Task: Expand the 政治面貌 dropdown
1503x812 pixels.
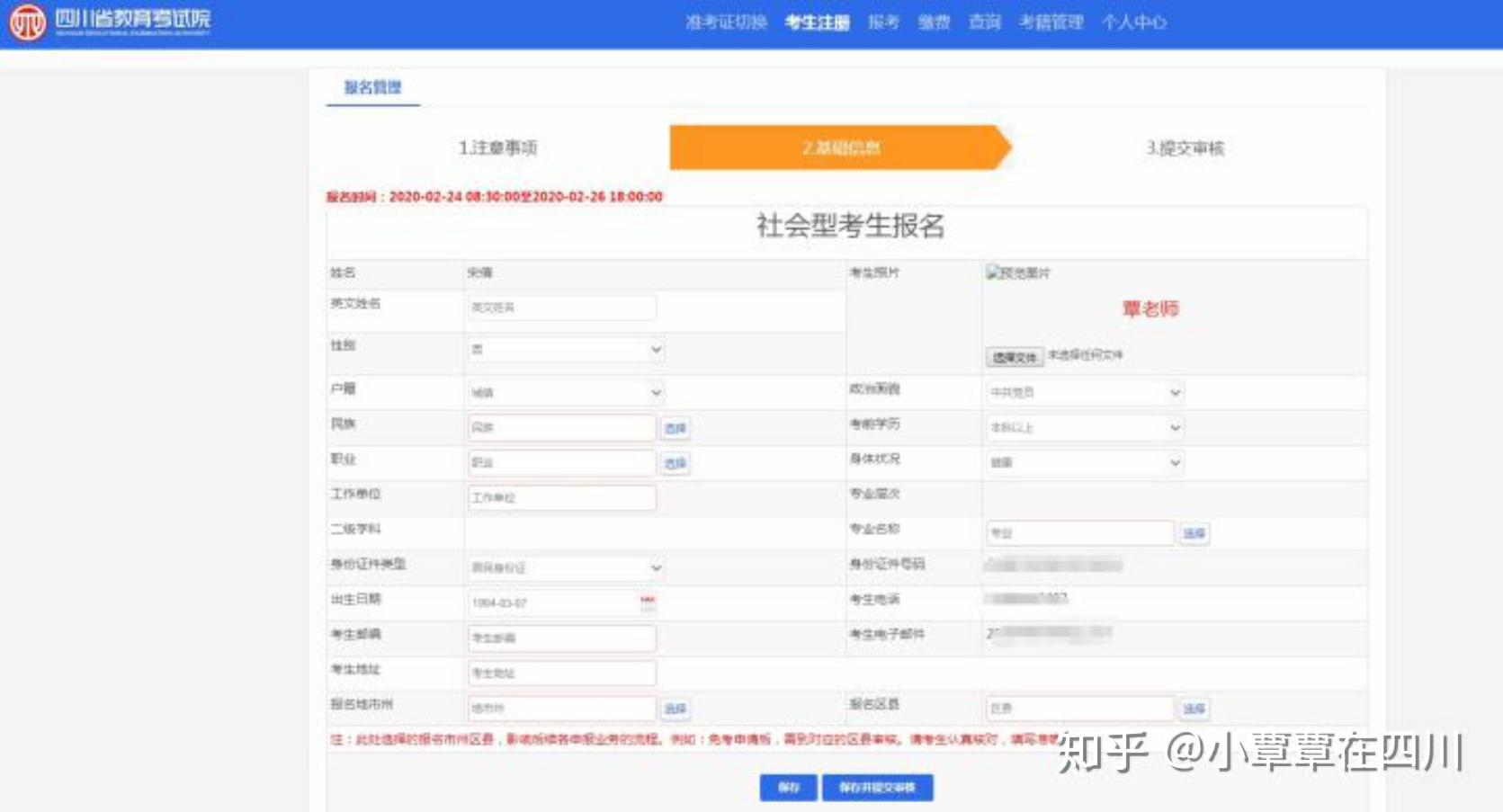Action: pyautogui.click(x=1084, y=392)
